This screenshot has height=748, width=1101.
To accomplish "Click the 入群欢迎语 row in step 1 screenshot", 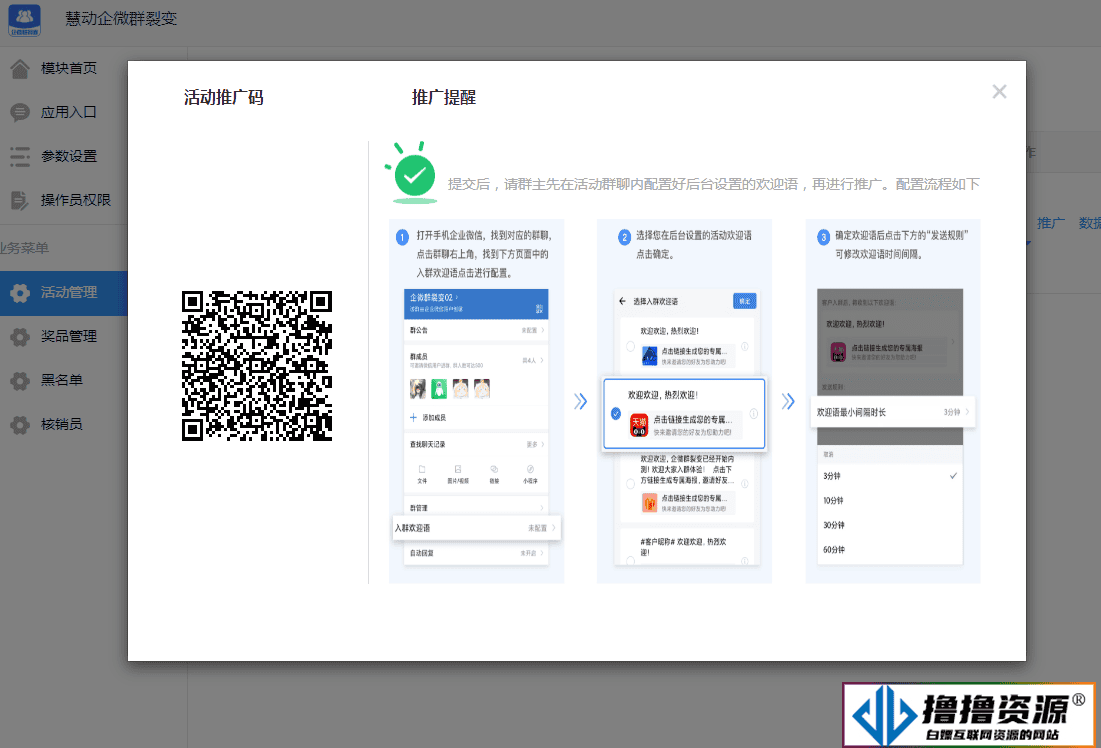I will click(x=477, y=528).
